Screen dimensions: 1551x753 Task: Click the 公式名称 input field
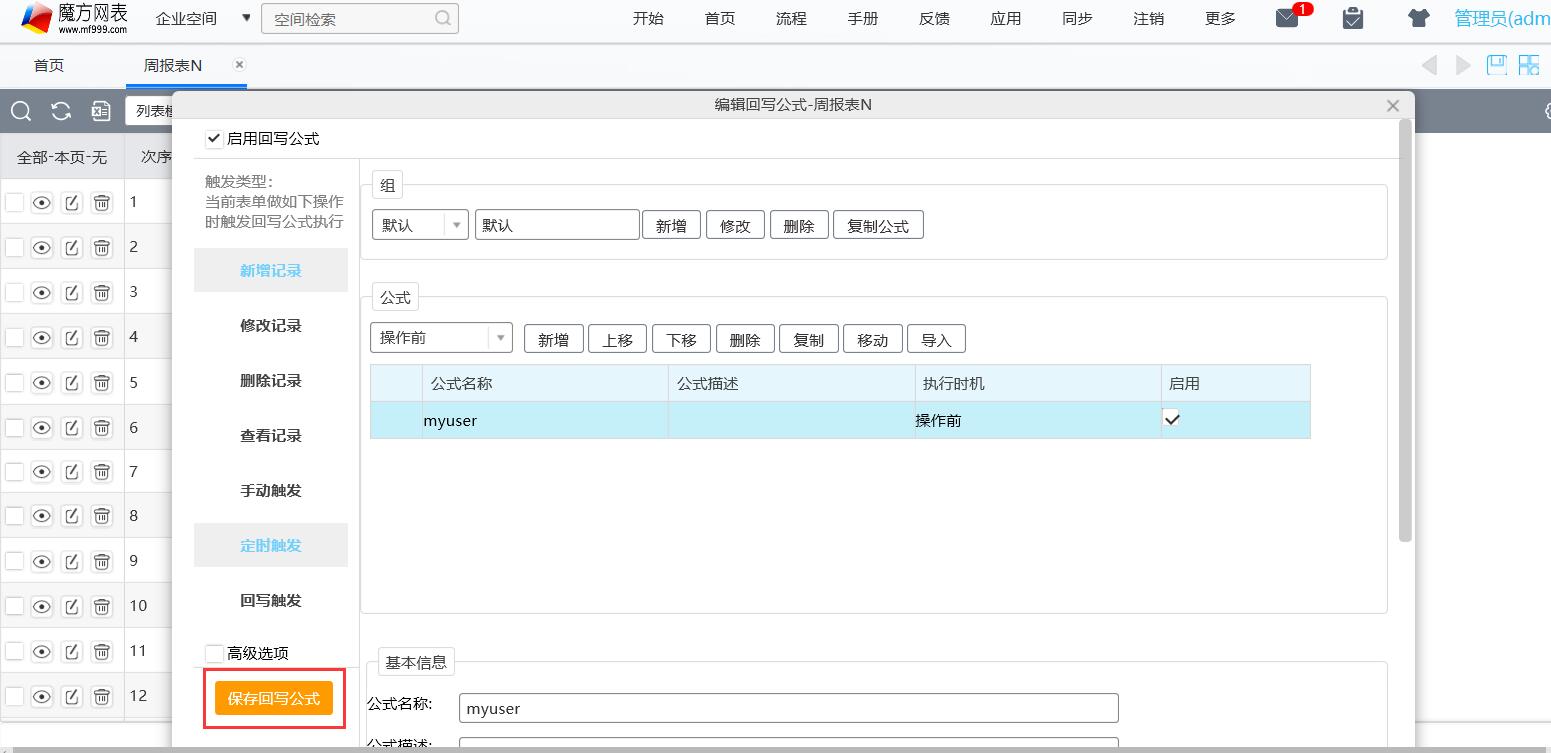pos(788,708)
